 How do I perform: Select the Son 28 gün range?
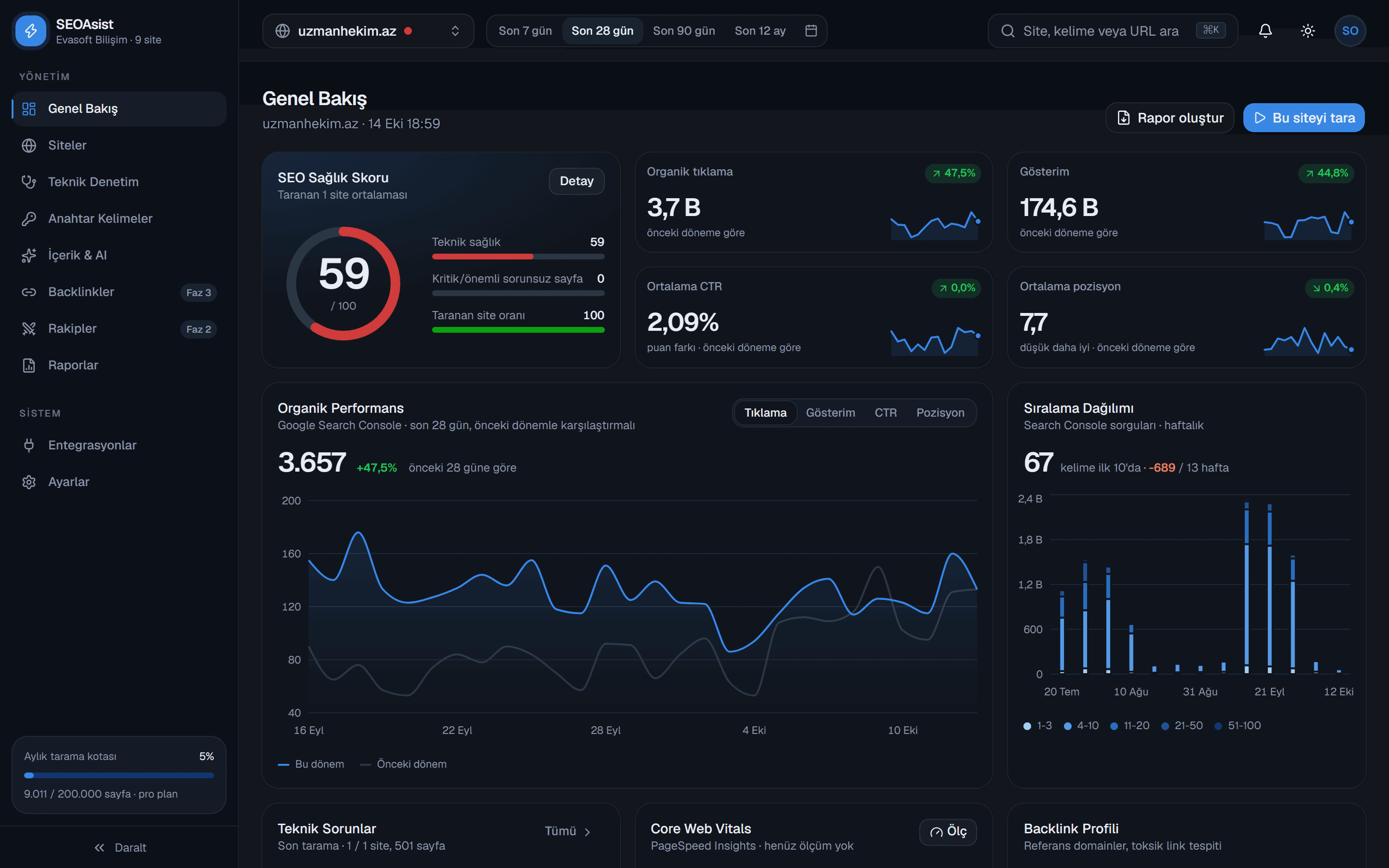coord(602,31)
